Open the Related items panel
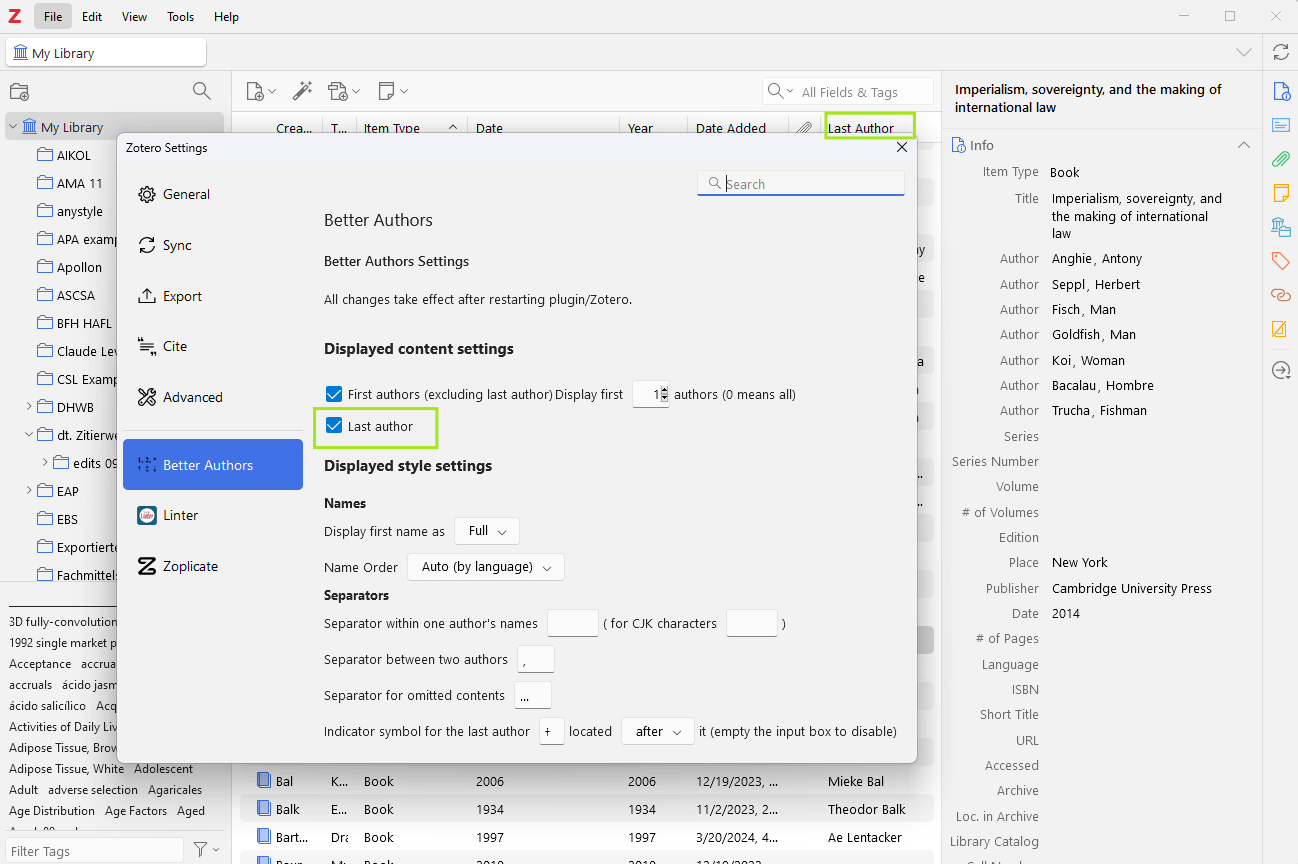 pos(1281,295)
